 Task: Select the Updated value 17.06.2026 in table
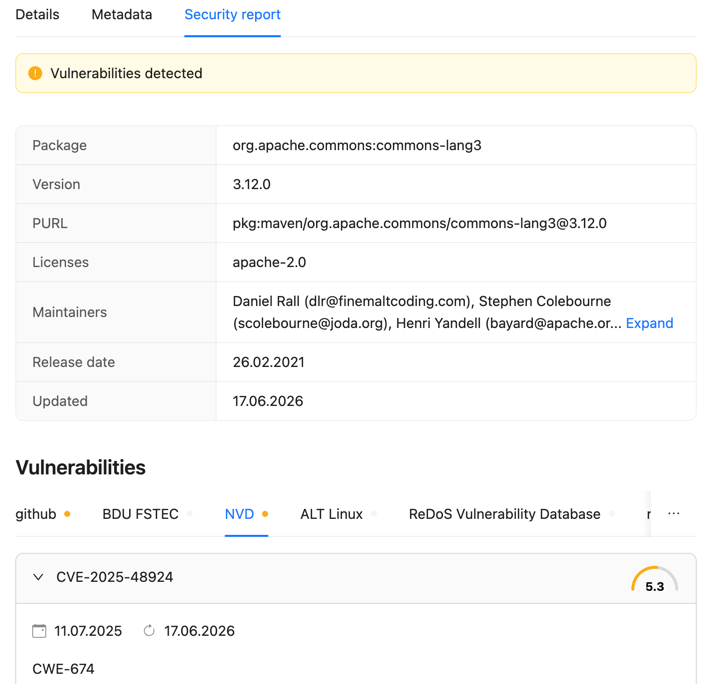[x=268, y=401]
